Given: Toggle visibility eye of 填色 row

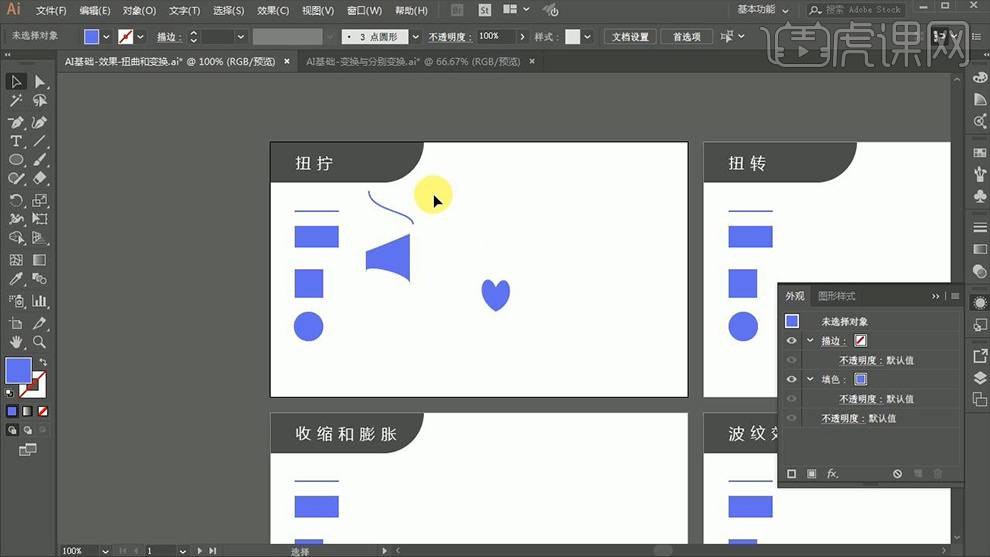Looking at the screenshot, I should (791, 379).
